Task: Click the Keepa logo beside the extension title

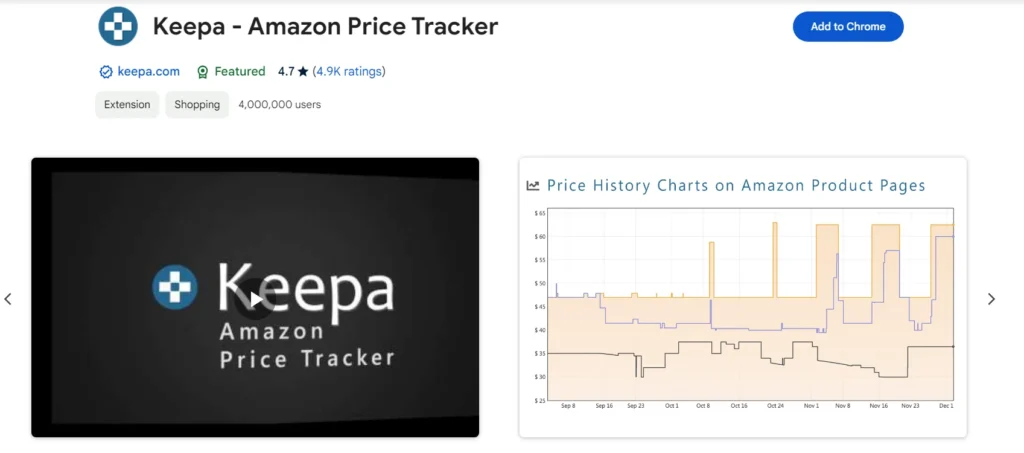Action: coord(118,27)
